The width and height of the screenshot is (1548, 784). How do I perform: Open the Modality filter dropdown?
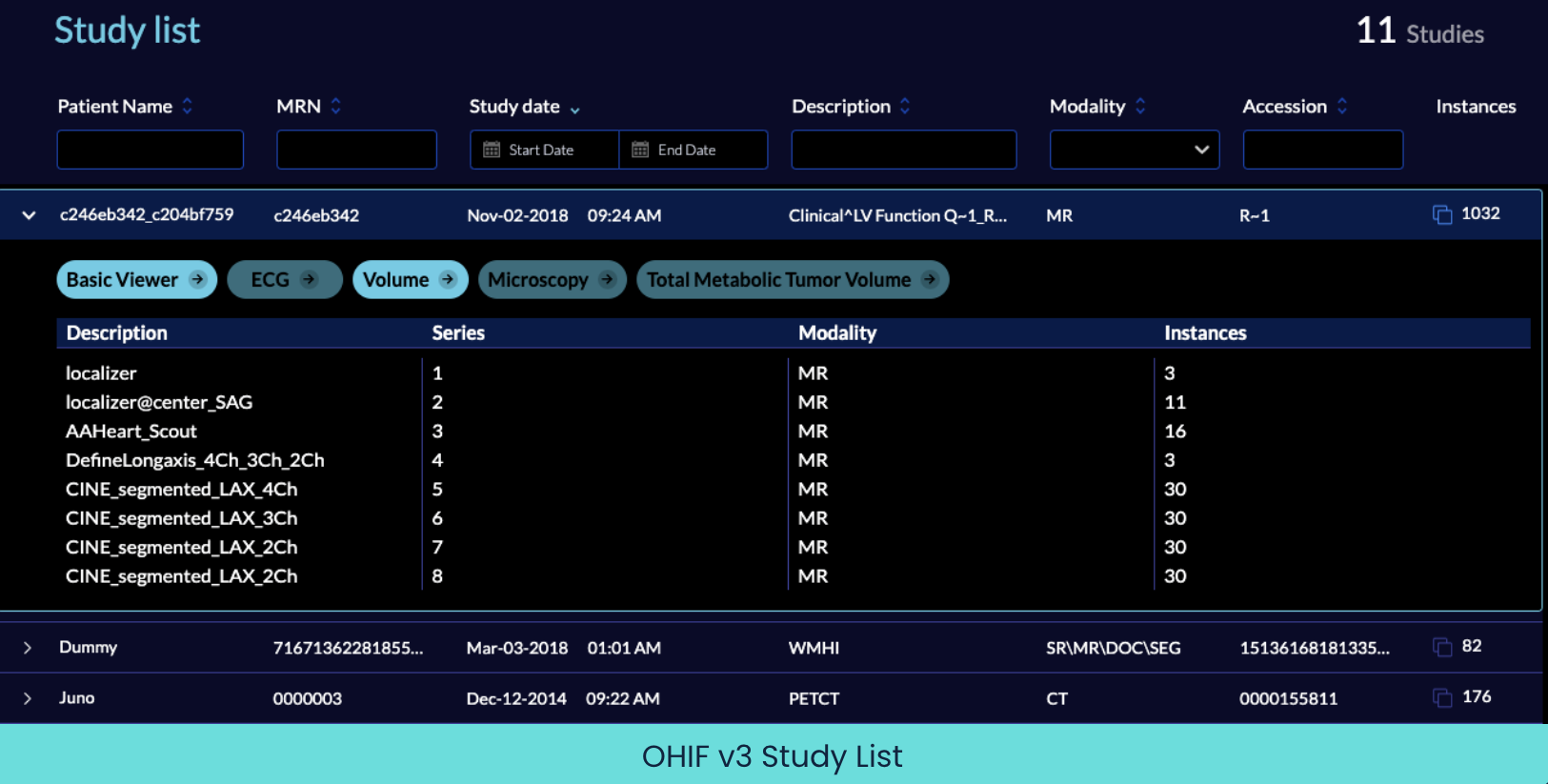point(1135,150)
